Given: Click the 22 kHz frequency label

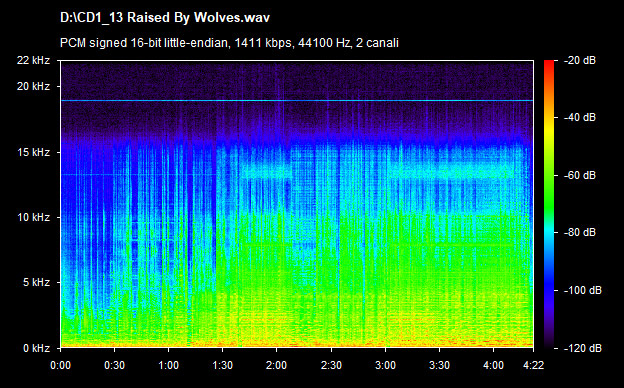Looking at the screenshot, I should point(33,60).
